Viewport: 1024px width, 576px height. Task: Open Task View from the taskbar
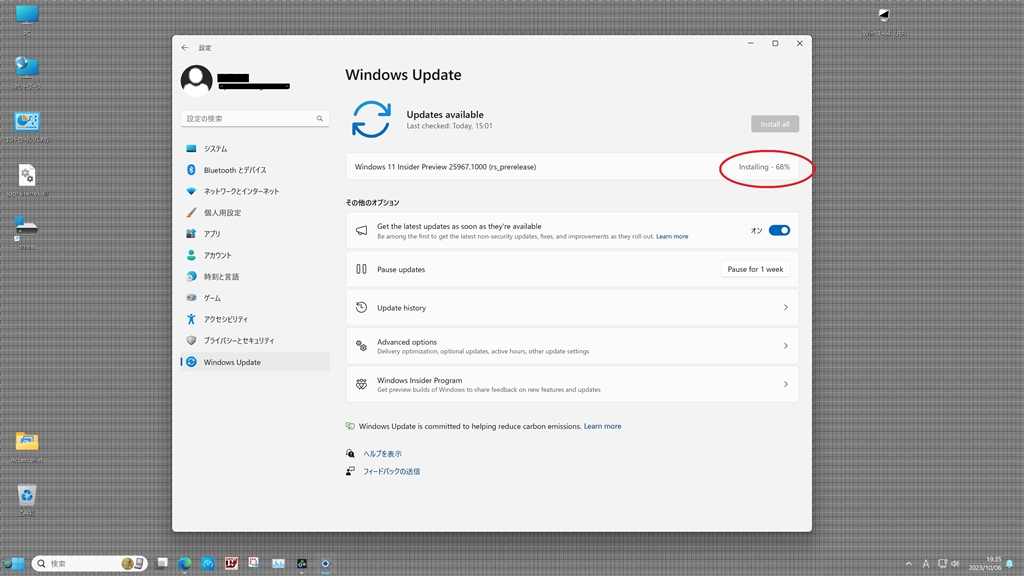(x=163, y=563)
